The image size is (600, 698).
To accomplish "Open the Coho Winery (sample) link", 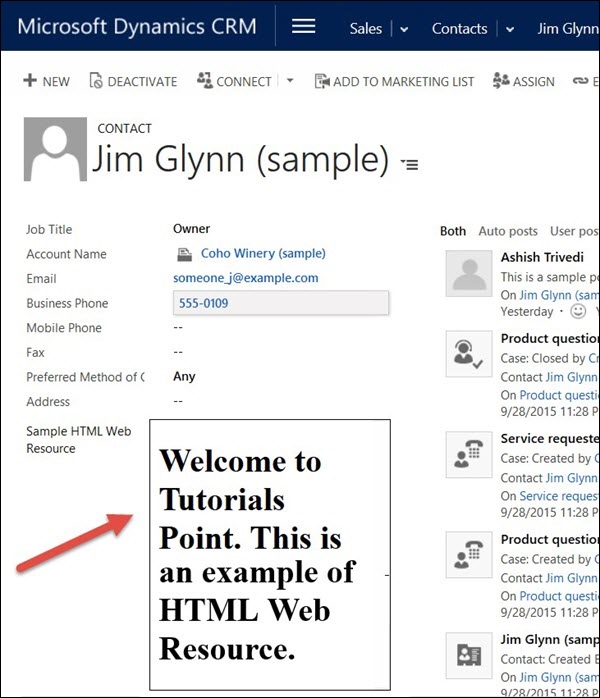I will click(x=263, y=253).
